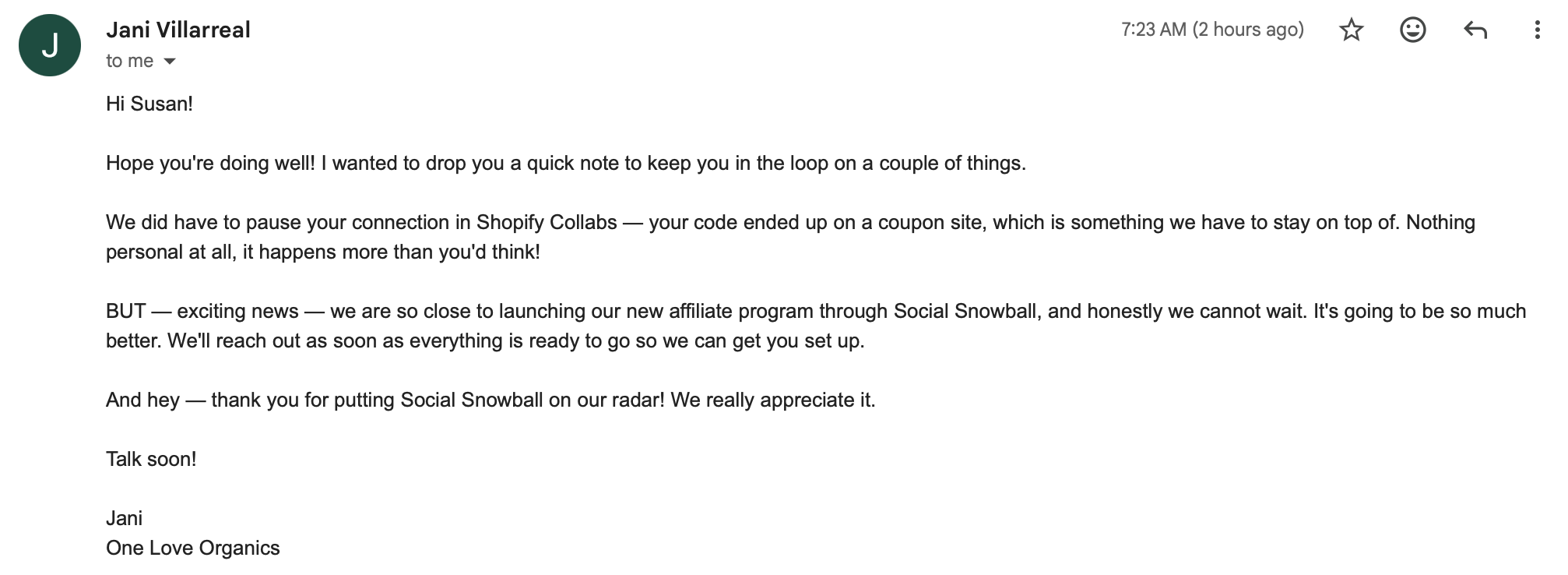Screen dimensions: 1568x575
Task: Click the "BUT — exciting news" text
Action: 202,311
